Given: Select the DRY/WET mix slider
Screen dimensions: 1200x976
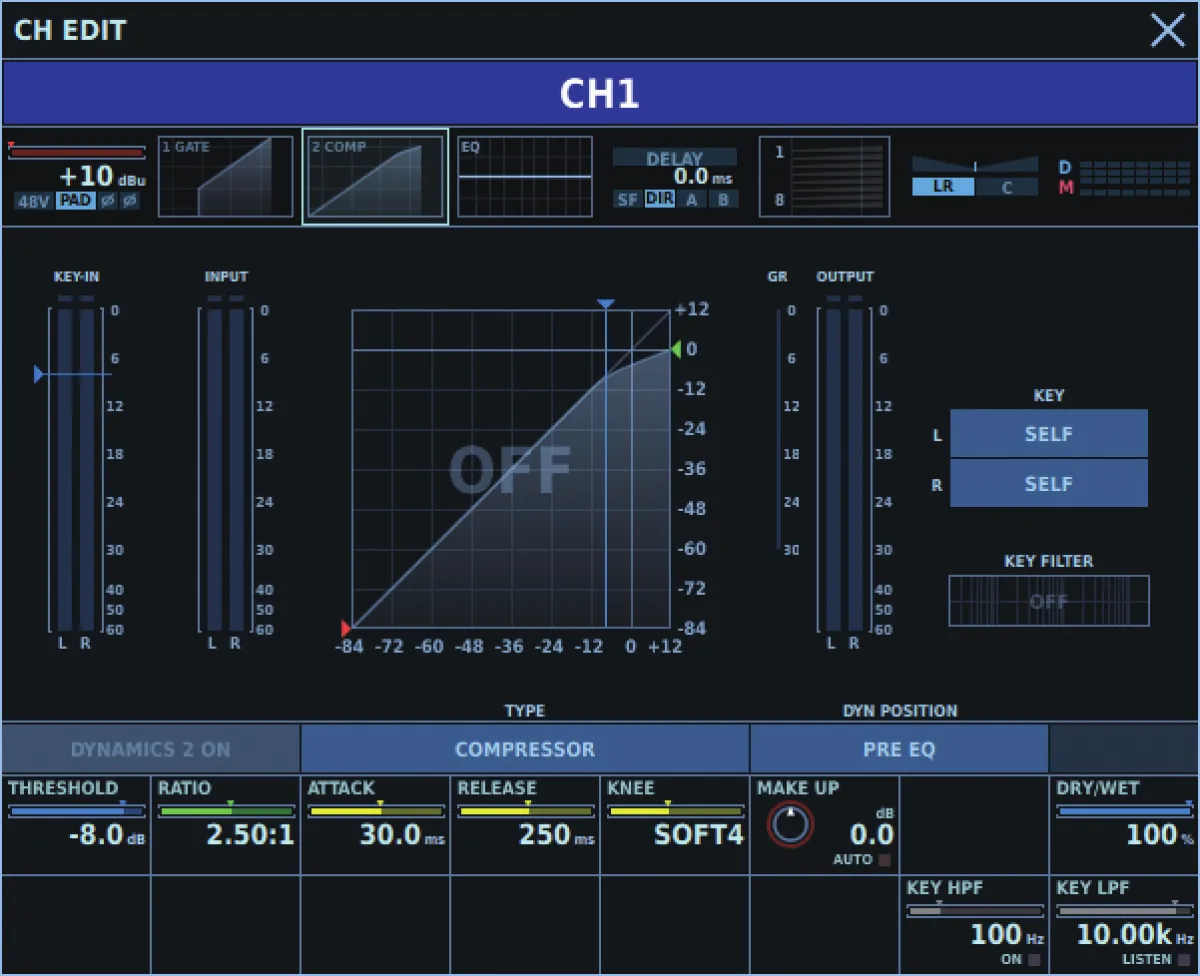Looking at the screenshot, I should pyautogui.click(x=1125, y=811).
